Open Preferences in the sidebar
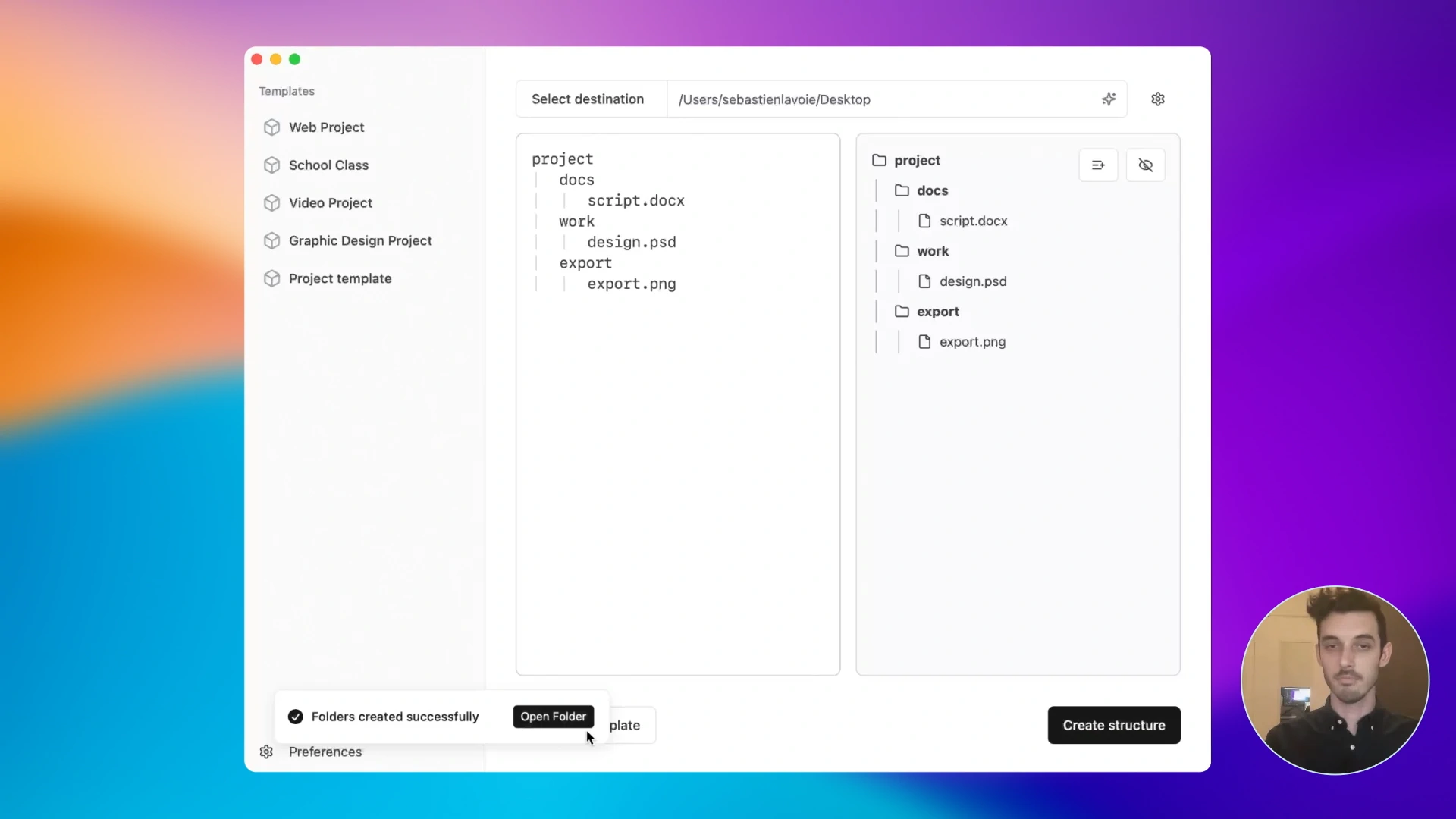Viewport: 1456px width, 819px height. [x=325, y=752]
